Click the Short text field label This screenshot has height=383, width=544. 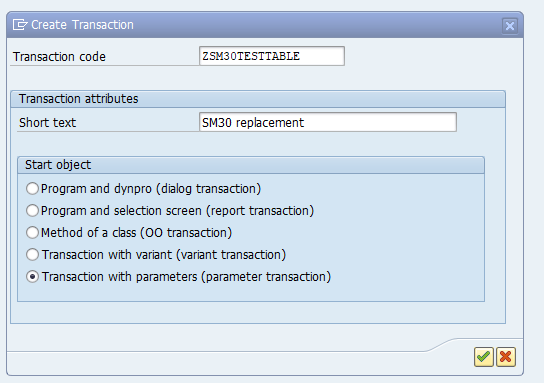(x=48, y=122)
